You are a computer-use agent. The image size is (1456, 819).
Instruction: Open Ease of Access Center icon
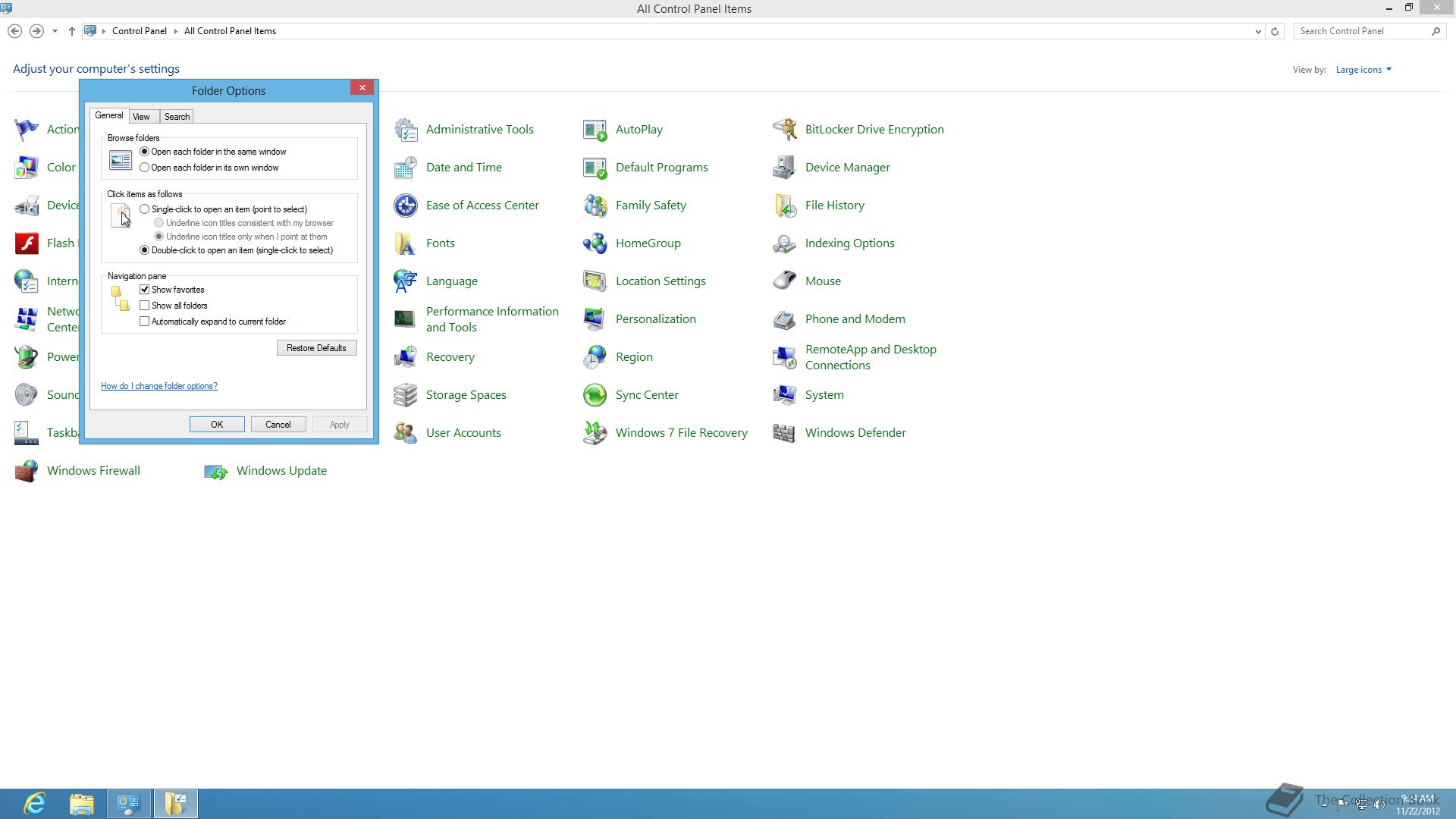(406, 206)
